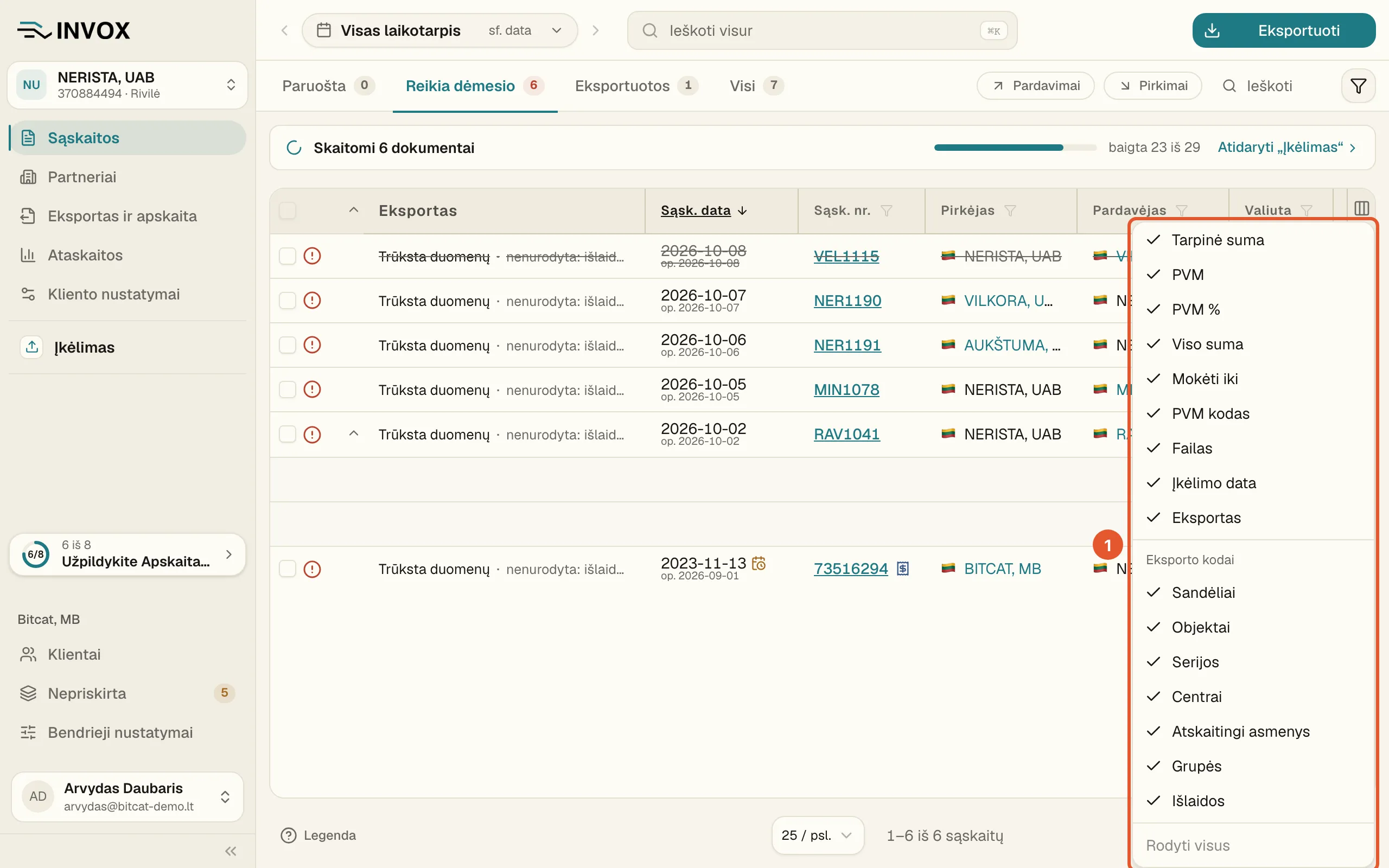The width and height of the screenshot is (1389, 868).
Task: Collapse the sidebar with double chevron icon
Action: click(231, 851)
